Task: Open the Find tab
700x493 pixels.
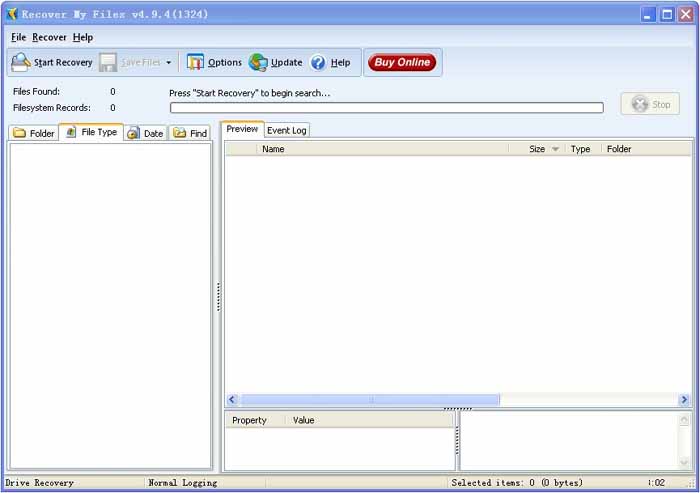Action: coord(190,133)
